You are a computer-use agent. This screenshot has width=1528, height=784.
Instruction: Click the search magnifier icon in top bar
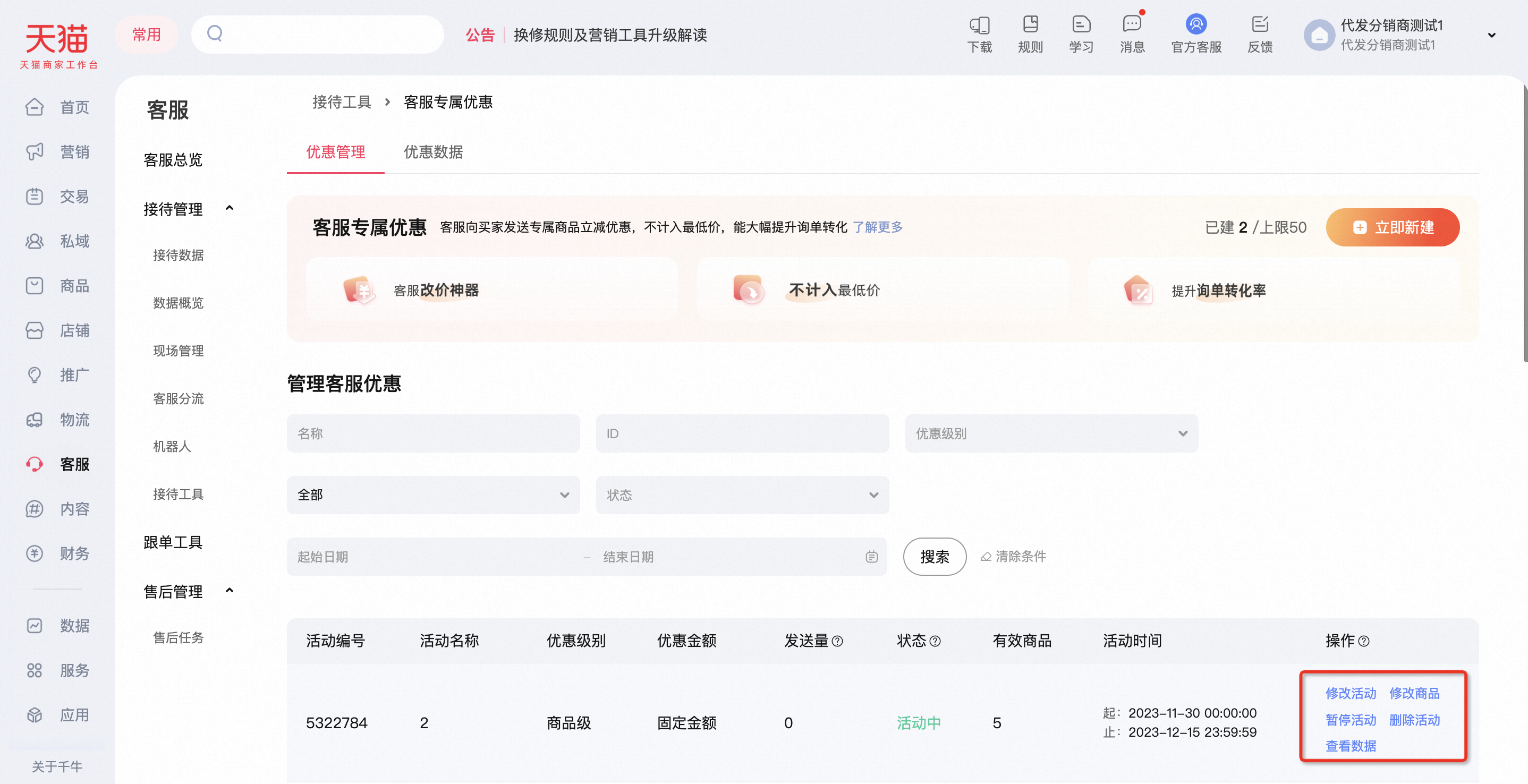(x=215, y=34)
